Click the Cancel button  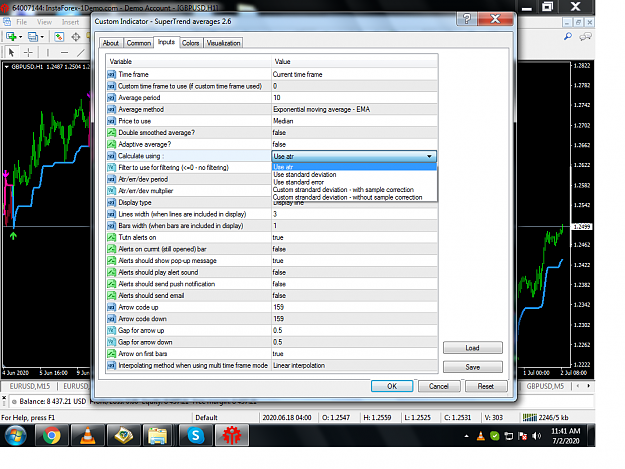(x=439, y=386)
